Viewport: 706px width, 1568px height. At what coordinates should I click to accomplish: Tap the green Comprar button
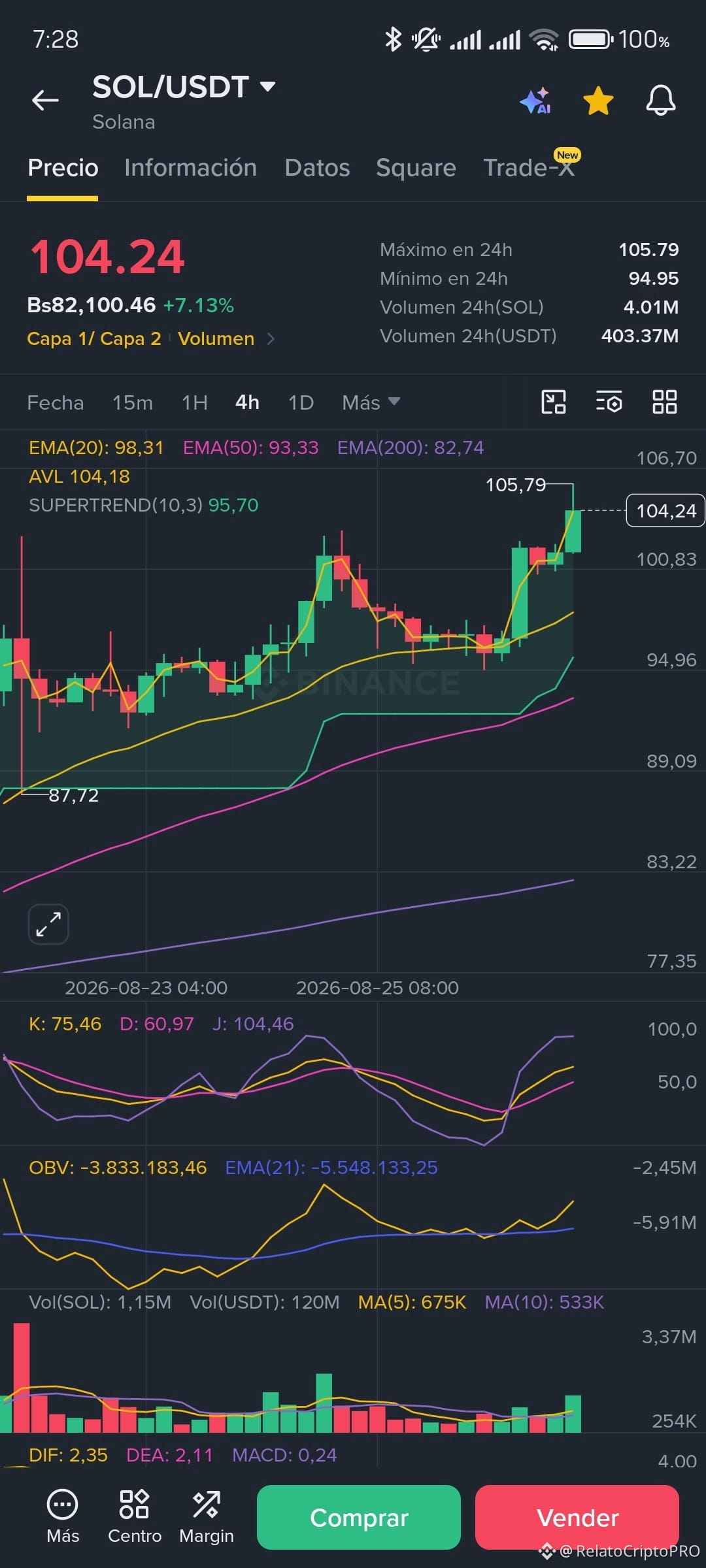click(359, 1517)
